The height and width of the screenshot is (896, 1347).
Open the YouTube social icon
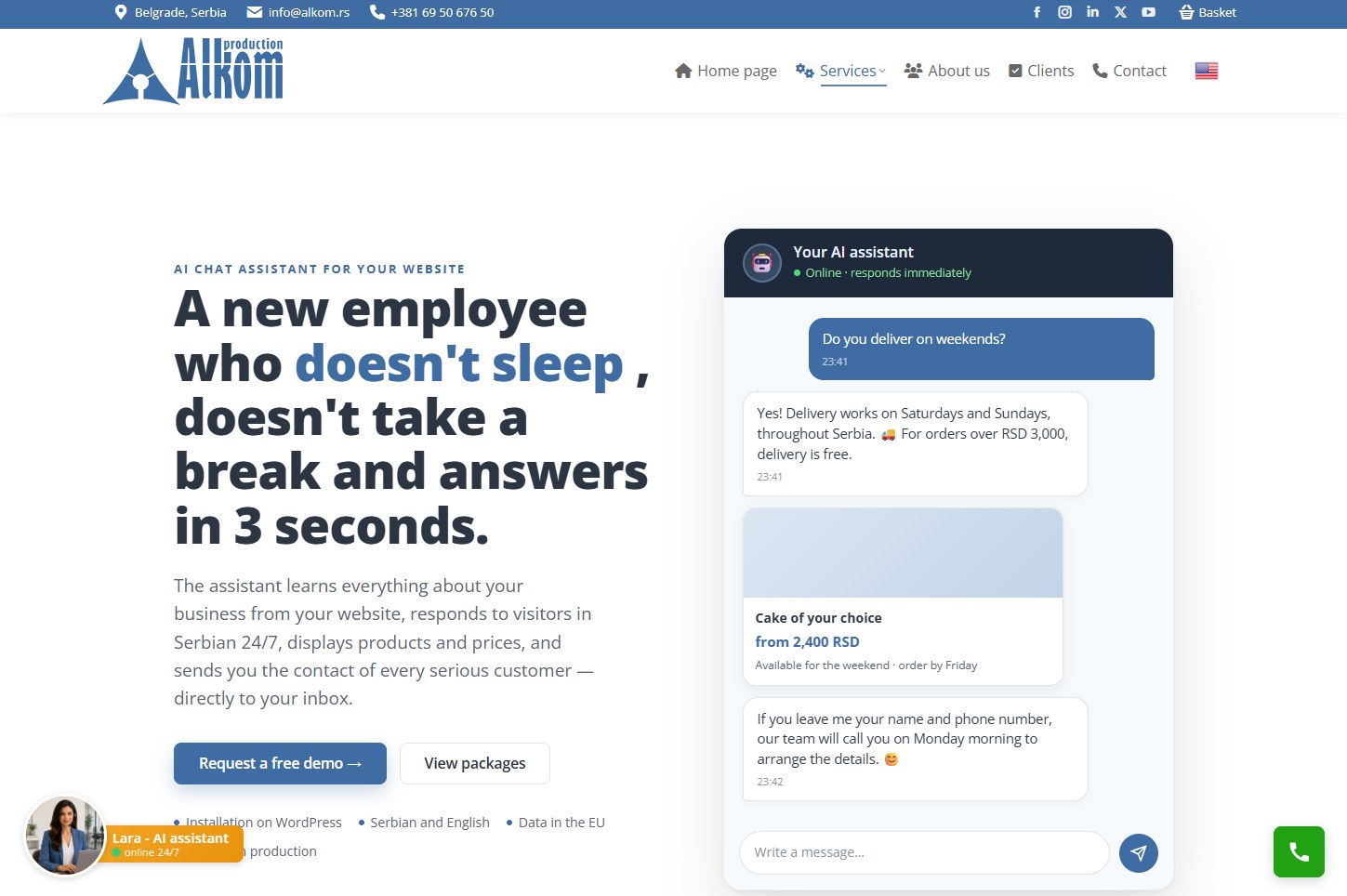pyautogui.click(x=1148, y=12)
